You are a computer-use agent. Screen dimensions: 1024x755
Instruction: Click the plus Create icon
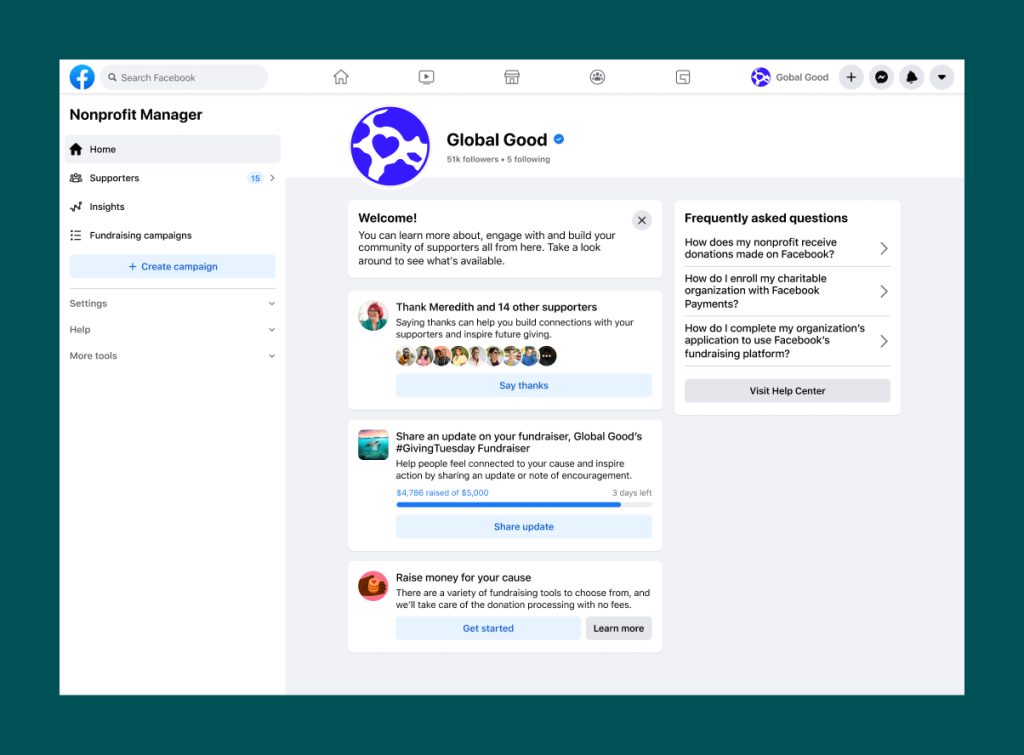[851, 77]
